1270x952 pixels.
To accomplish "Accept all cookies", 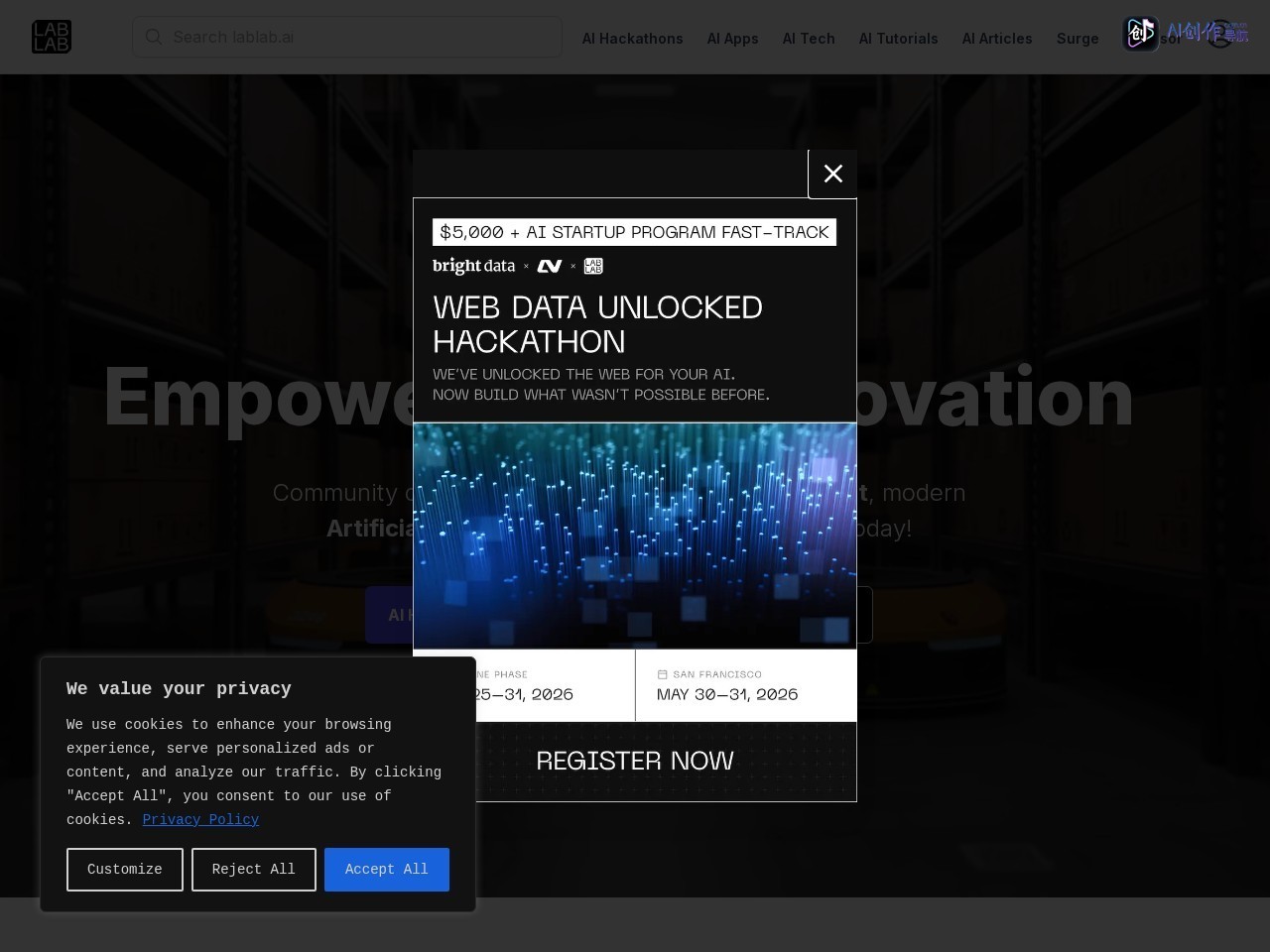I will coord(387,870).
